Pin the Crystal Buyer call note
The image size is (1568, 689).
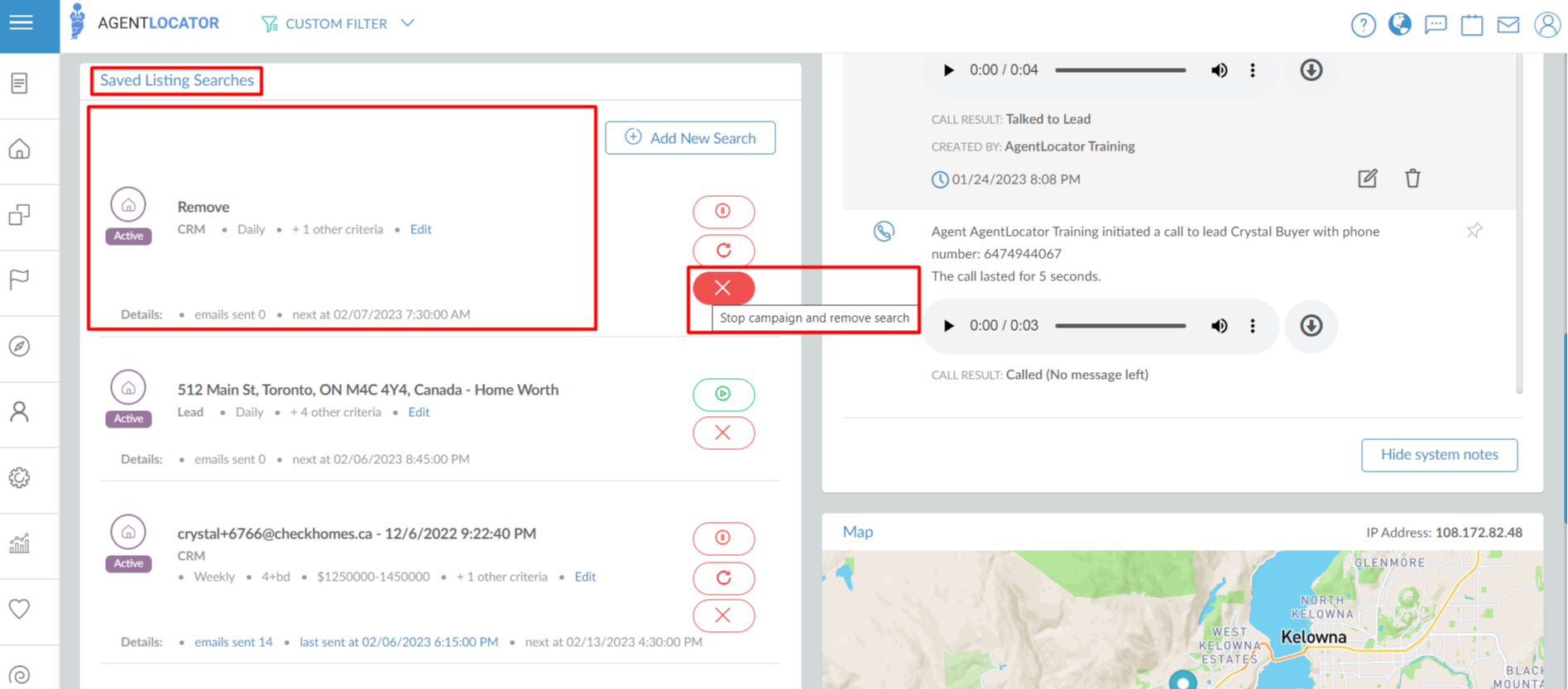coord(1474,231)
